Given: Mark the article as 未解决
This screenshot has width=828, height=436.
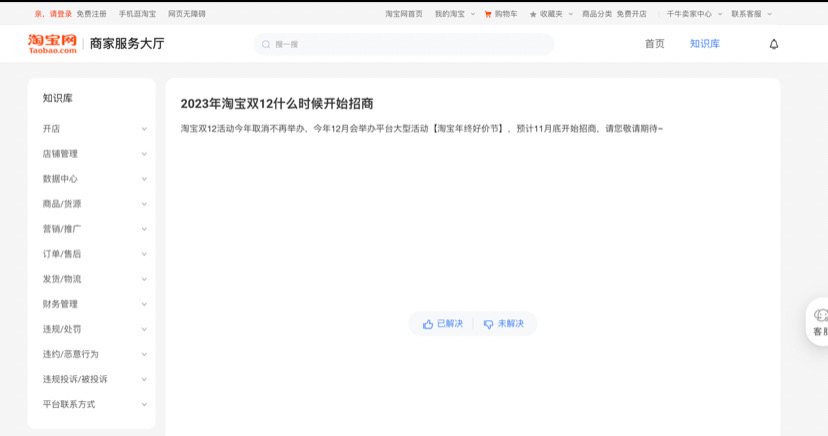Looking at the screenshot, I should pyautogui.click(x=504, y=324).
